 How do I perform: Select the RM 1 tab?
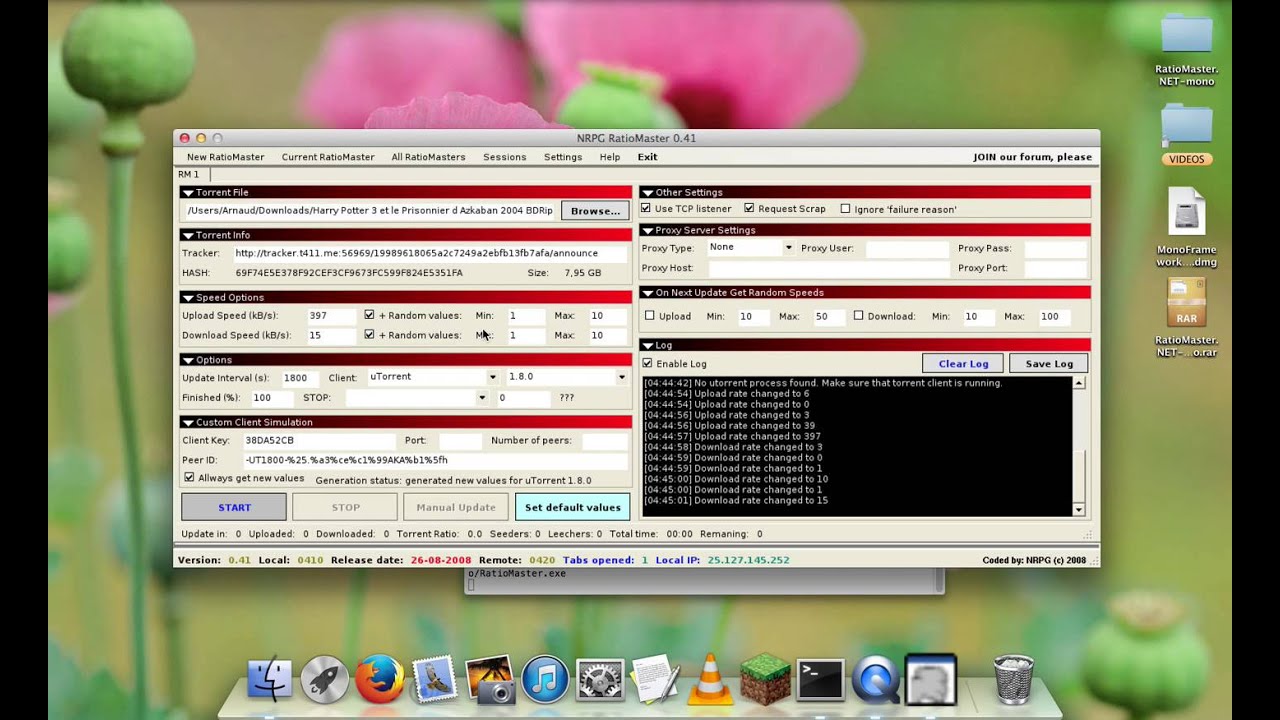coord(189,174)
